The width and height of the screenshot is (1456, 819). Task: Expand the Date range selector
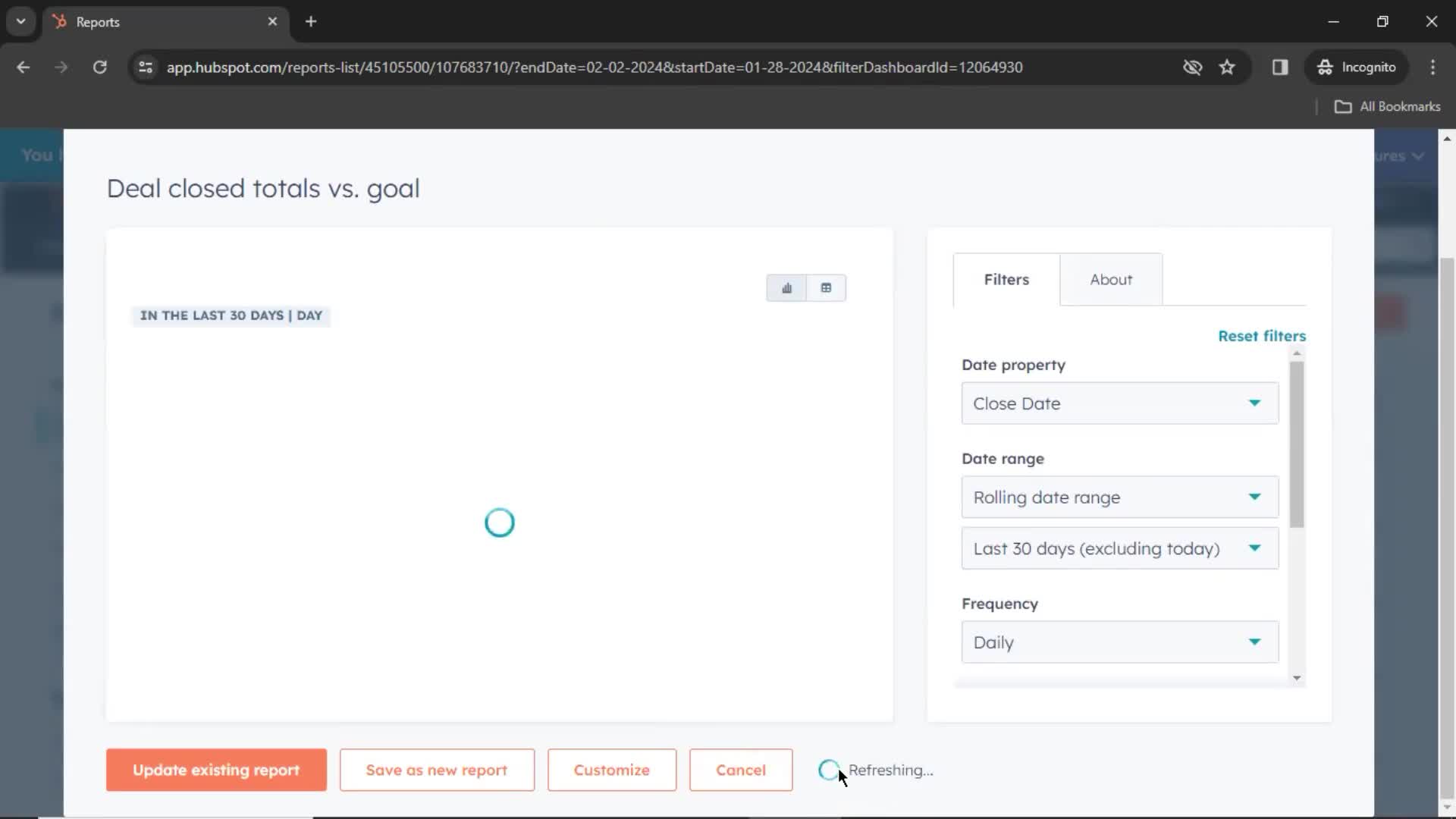(x=1118, y=497)
